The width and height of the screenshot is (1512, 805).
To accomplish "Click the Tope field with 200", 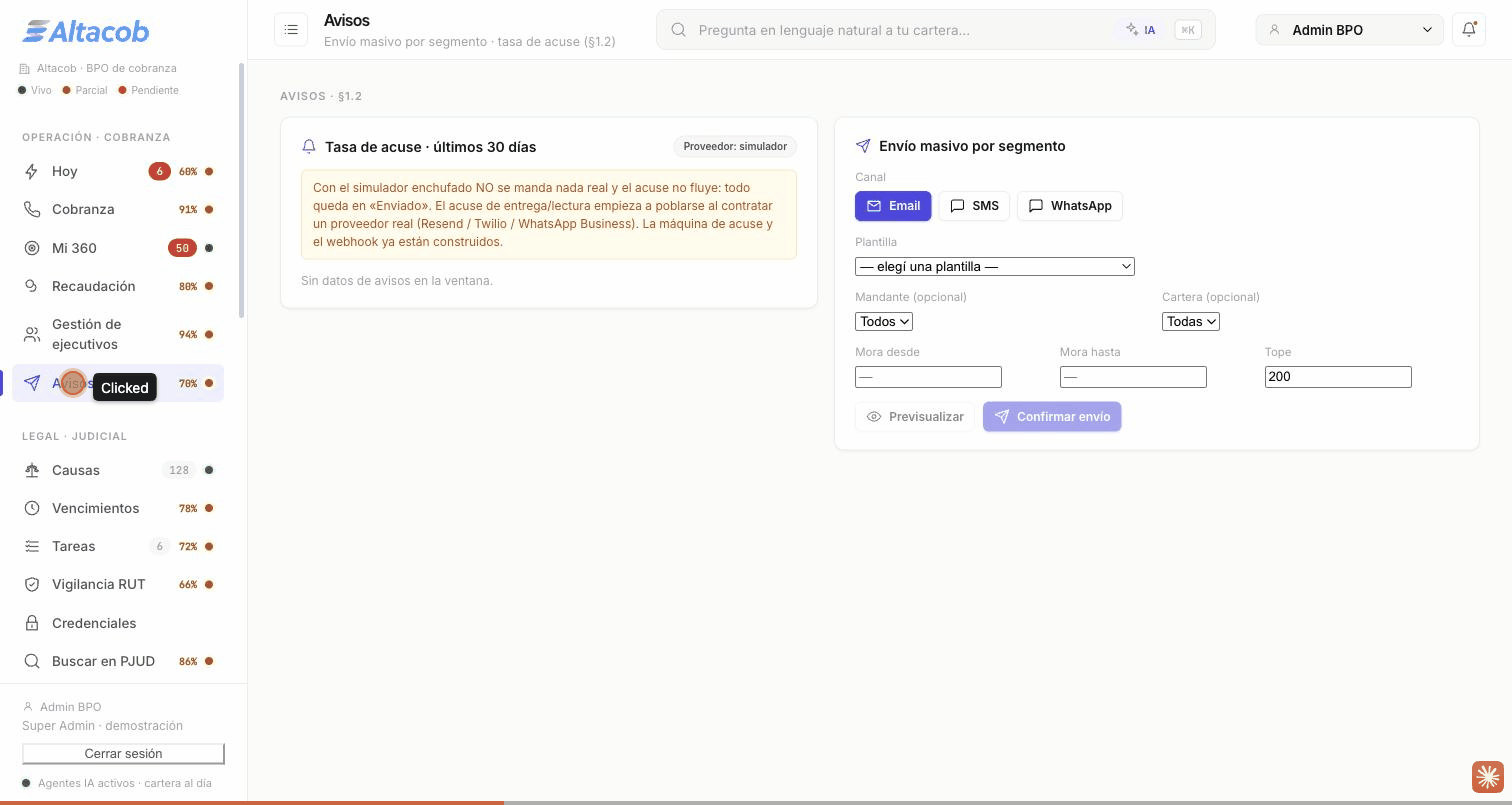I will pos(1338,377).
